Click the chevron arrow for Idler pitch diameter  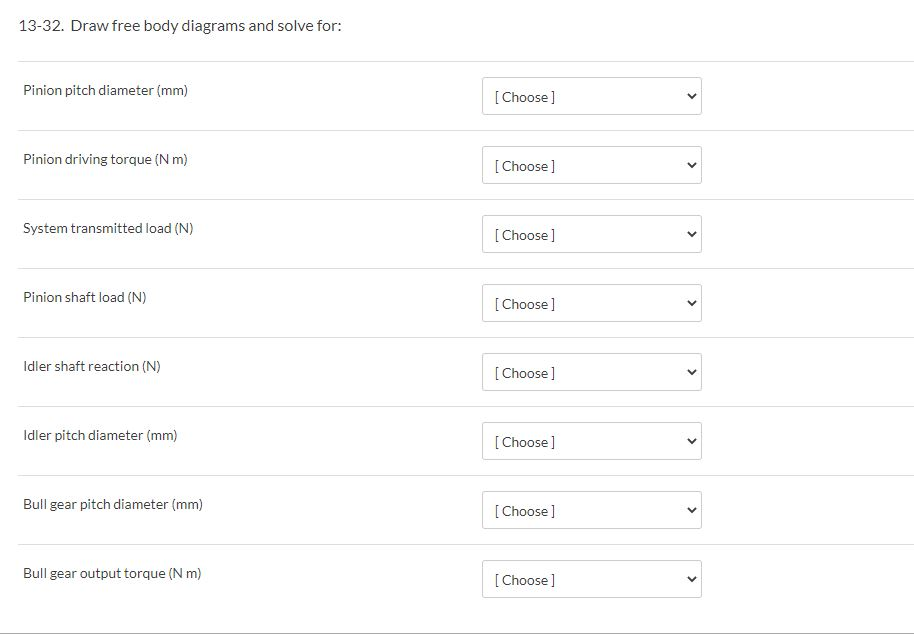tap(692, 441)
